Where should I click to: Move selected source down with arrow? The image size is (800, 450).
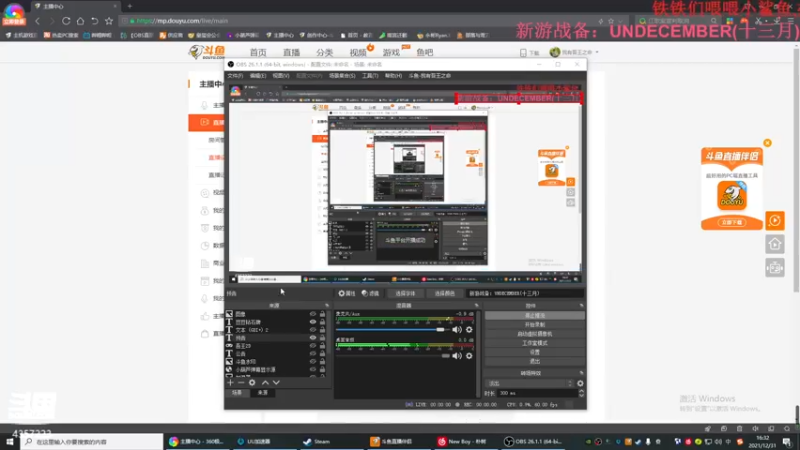pyautogui.click(x=276, y=383)
